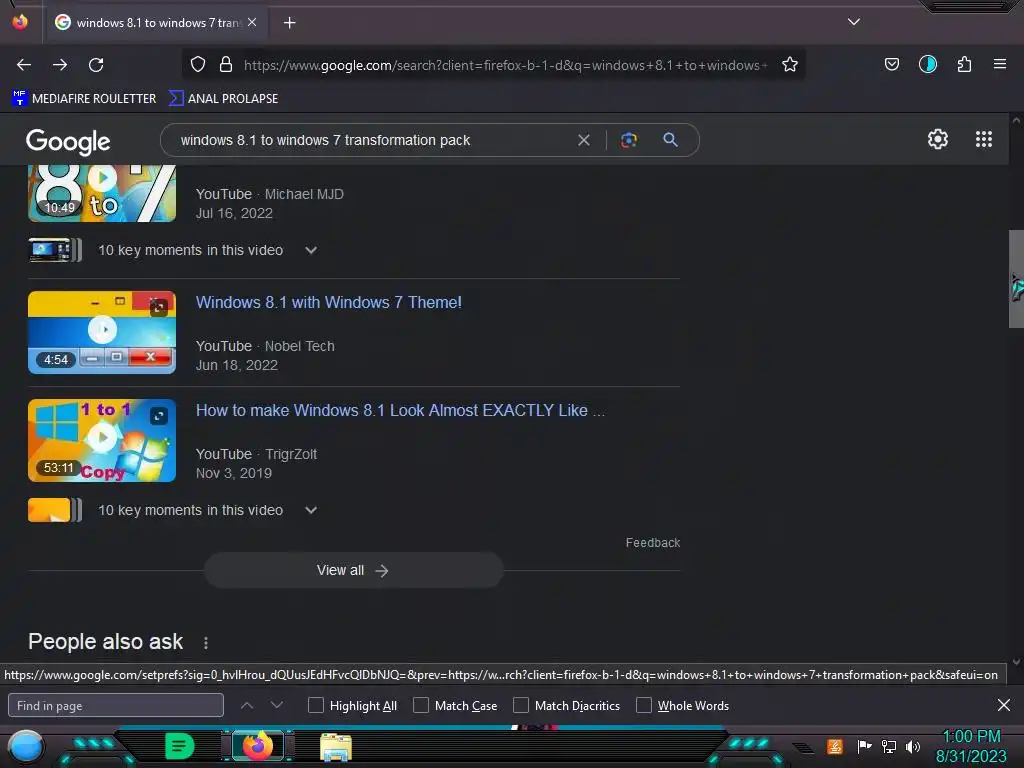Open network tray icon
The width and height of the screenshot is (1024, 768).
889,746
